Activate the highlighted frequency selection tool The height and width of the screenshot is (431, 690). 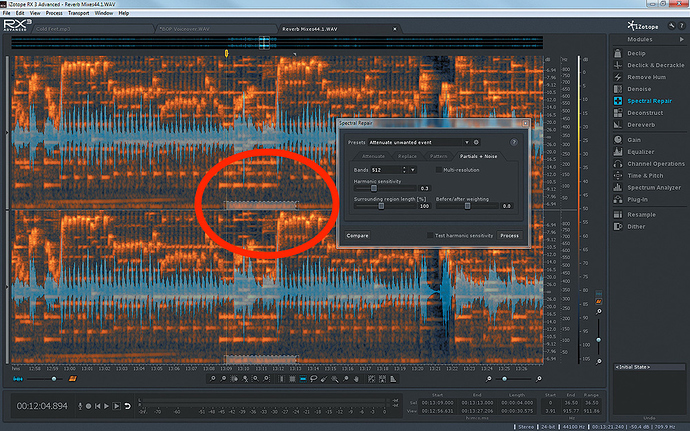[303, 379]
